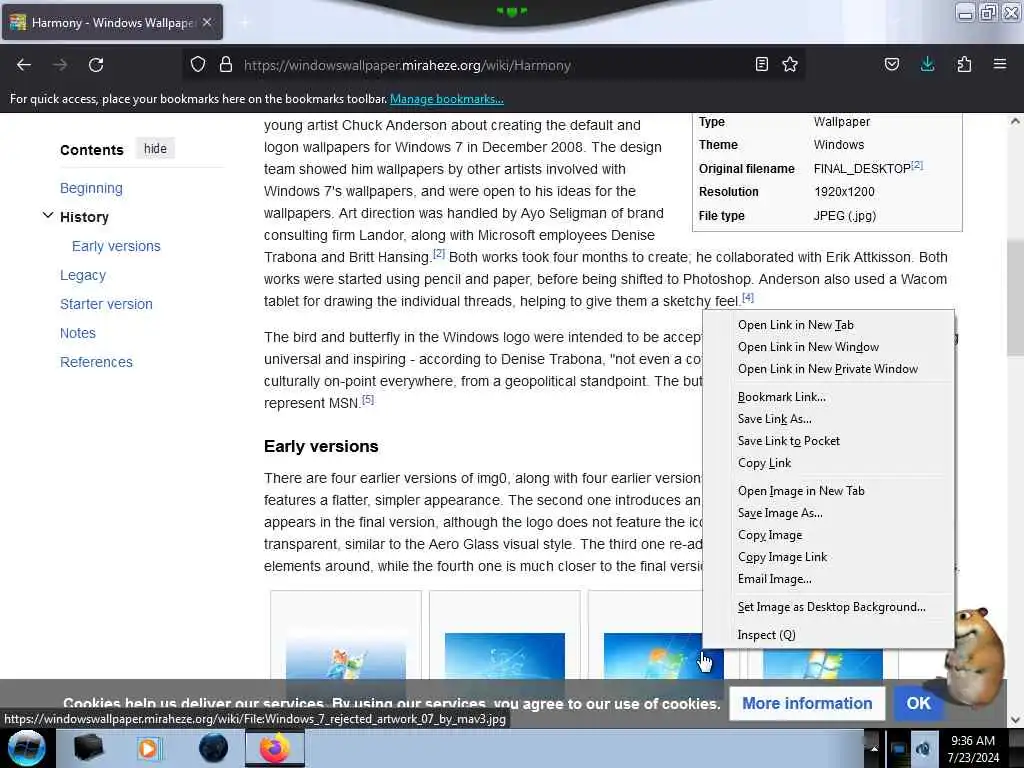Show hidden system tray icons

[x=873, y=749]
